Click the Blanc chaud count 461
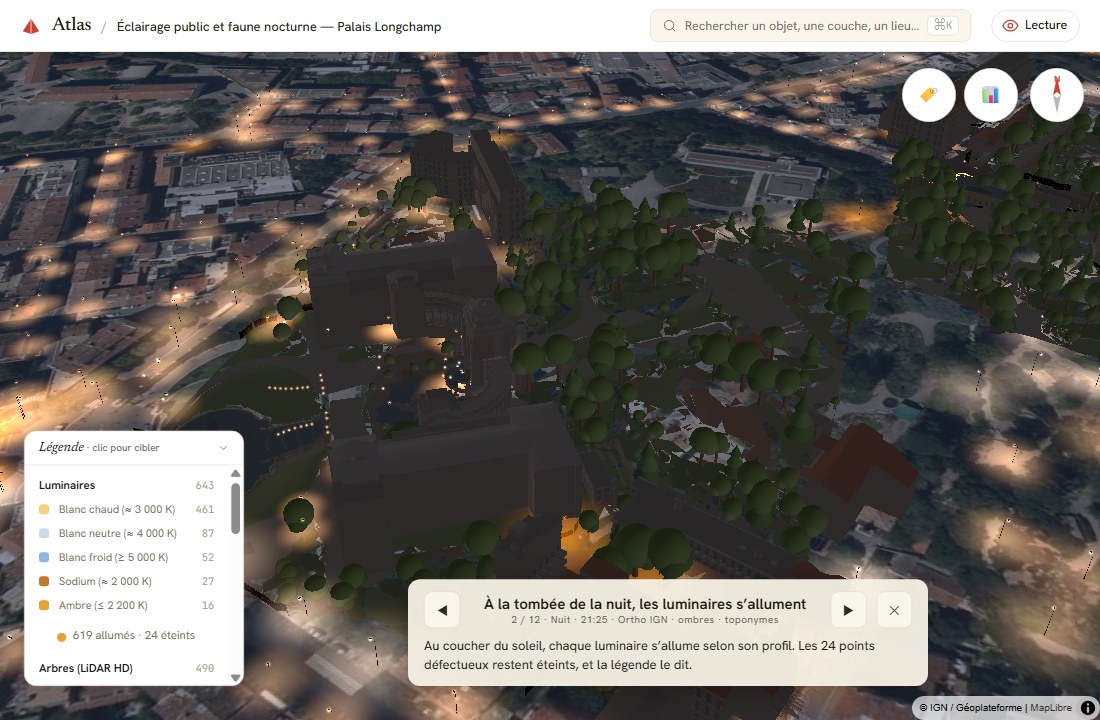 click(205, 509)
